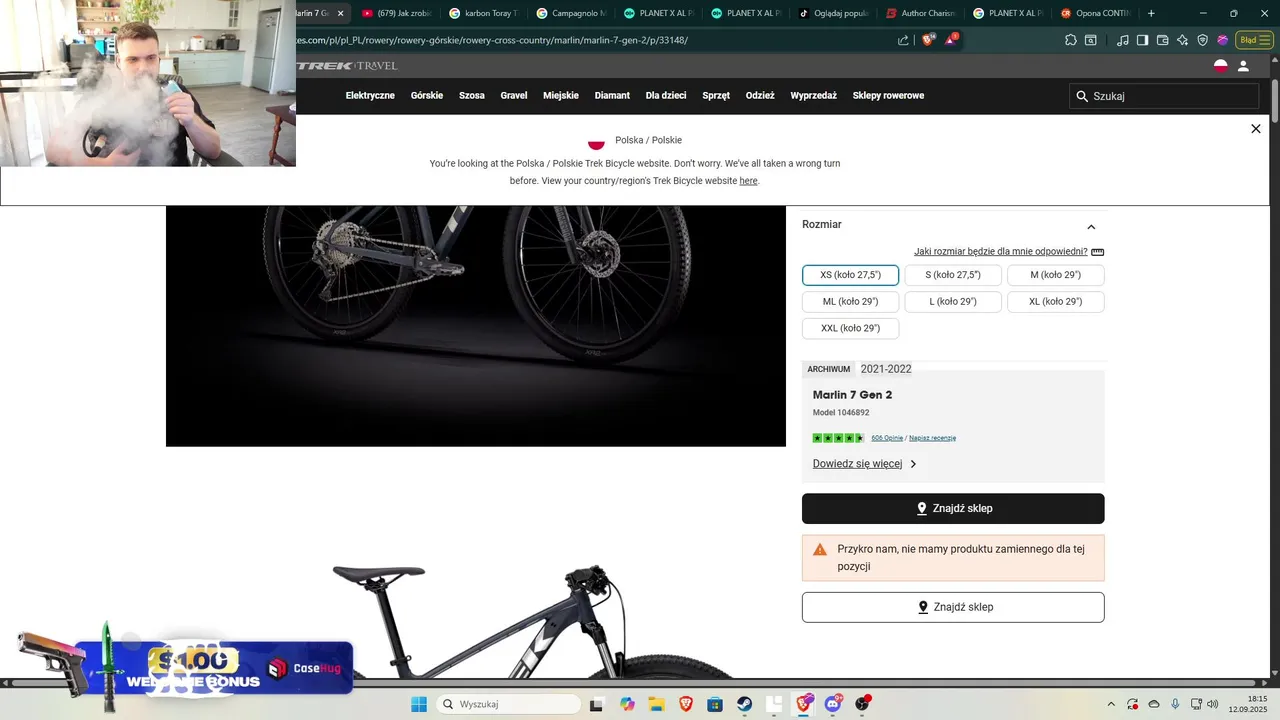Open the Błąd browser menu button
The image size is (1280, 720).
[1252, 40]
